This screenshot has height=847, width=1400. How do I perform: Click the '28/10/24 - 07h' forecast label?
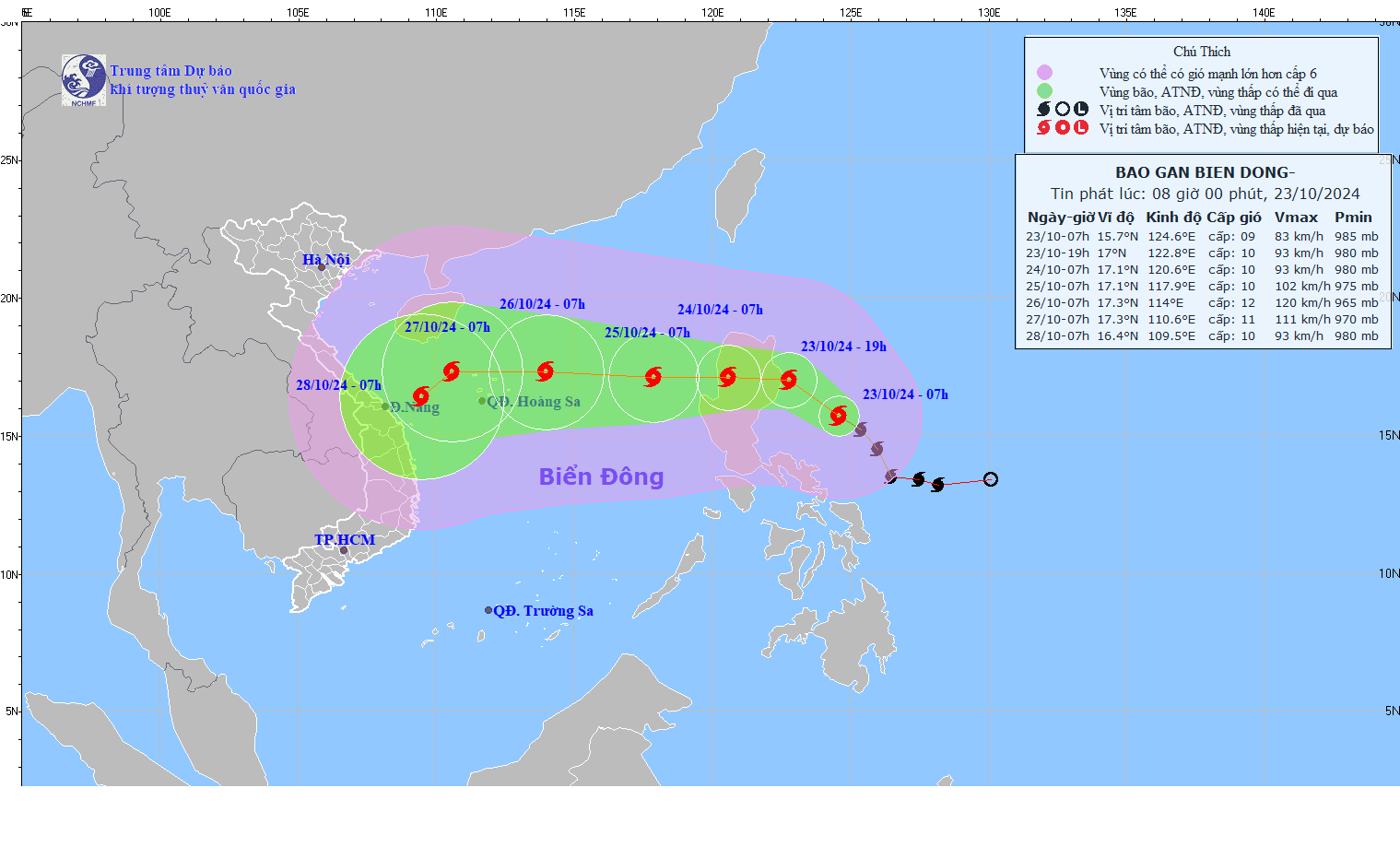click(x=338, y=385)
